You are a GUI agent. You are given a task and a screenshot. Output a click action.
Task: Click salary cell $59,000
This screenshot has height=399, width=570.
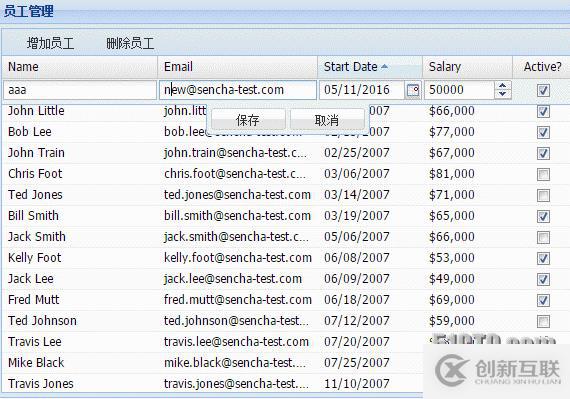[x=452, y=321]
